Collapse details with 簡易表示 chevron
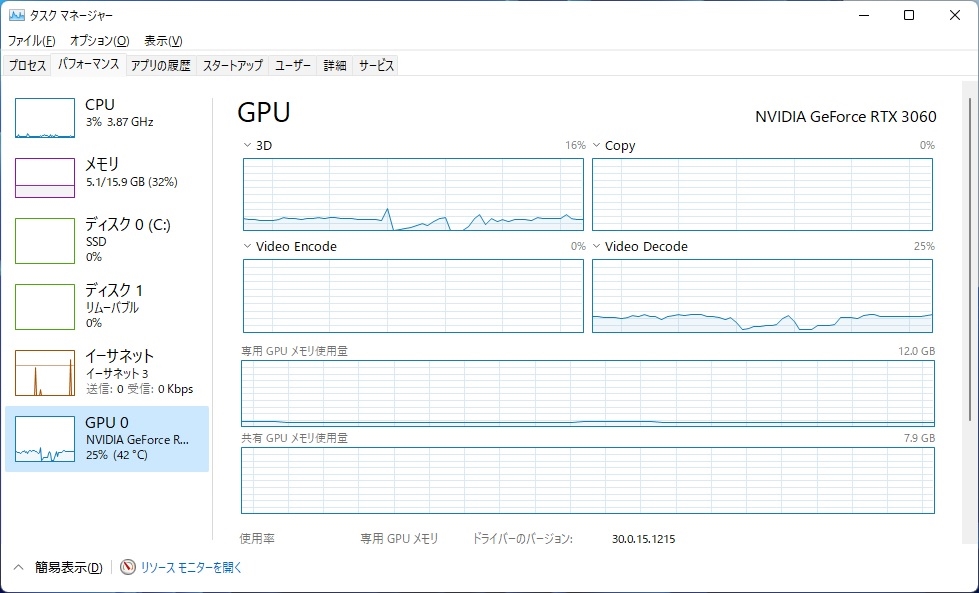Image resolution: width=979 pixels, height=593 pixels. pos(19,567)
